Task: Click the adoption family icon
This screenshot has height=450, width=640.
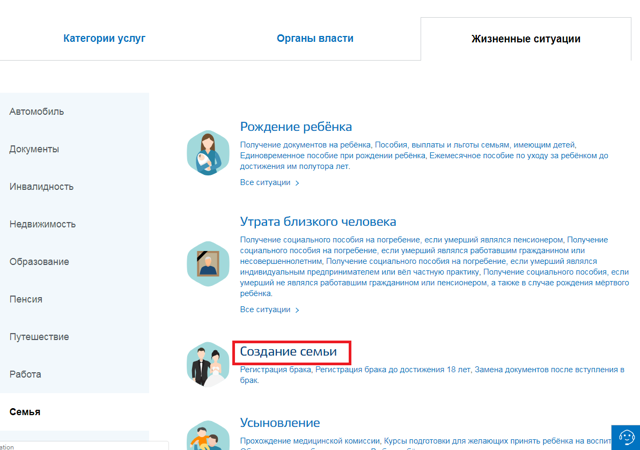Action: [x=208, y=435]
